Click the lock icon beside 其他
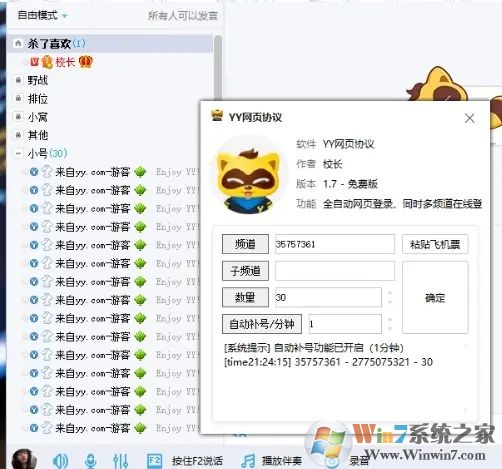502x469 pixels. click(x=18, y=135)
